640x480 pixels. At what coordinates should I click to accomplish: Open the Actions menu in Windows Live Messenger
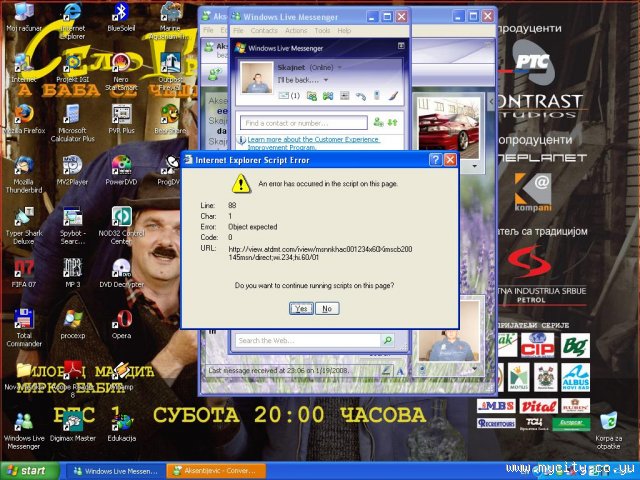click(x=296, y=31)
